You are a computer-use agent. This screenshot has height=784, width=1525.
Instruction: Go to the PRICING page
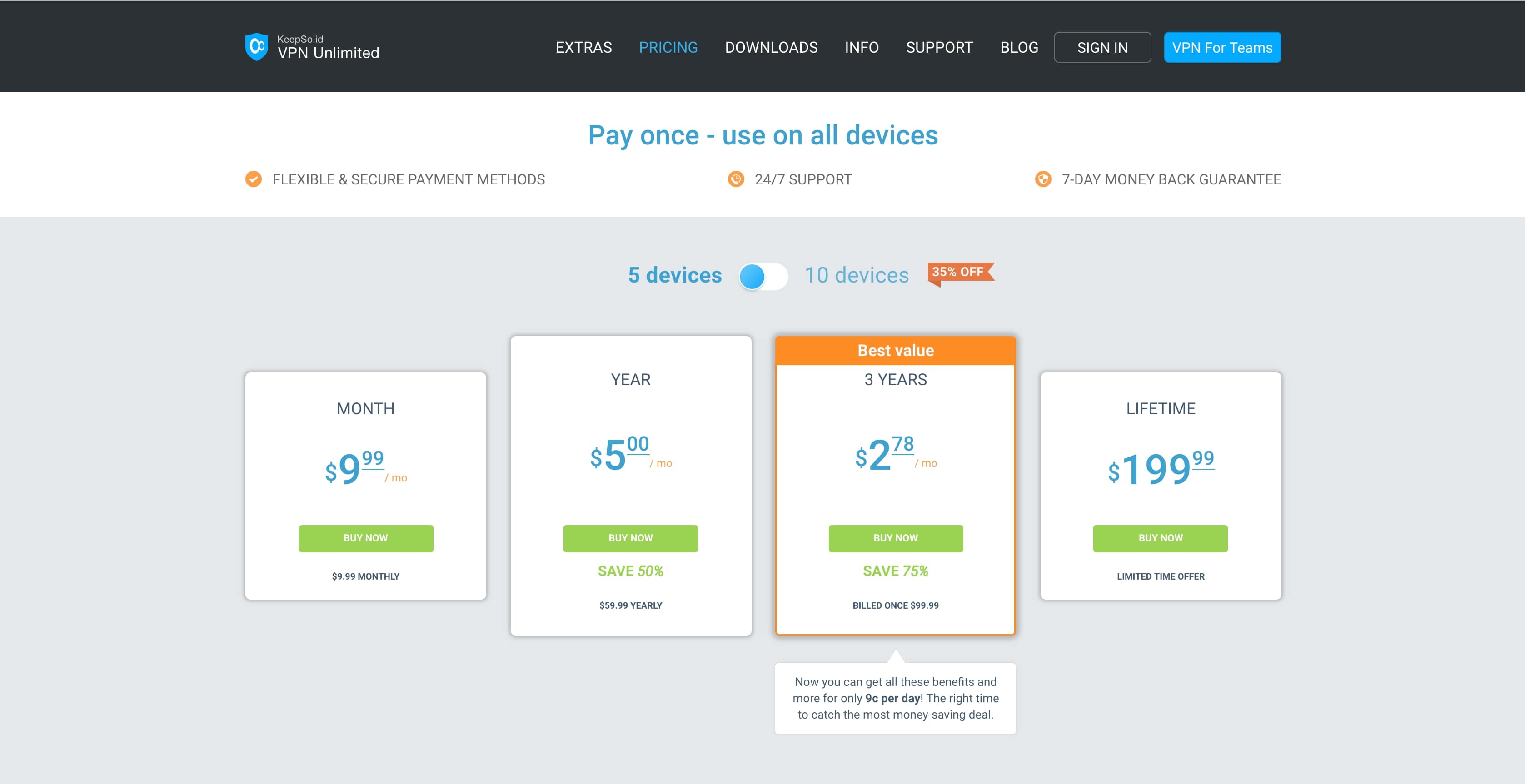668,47
